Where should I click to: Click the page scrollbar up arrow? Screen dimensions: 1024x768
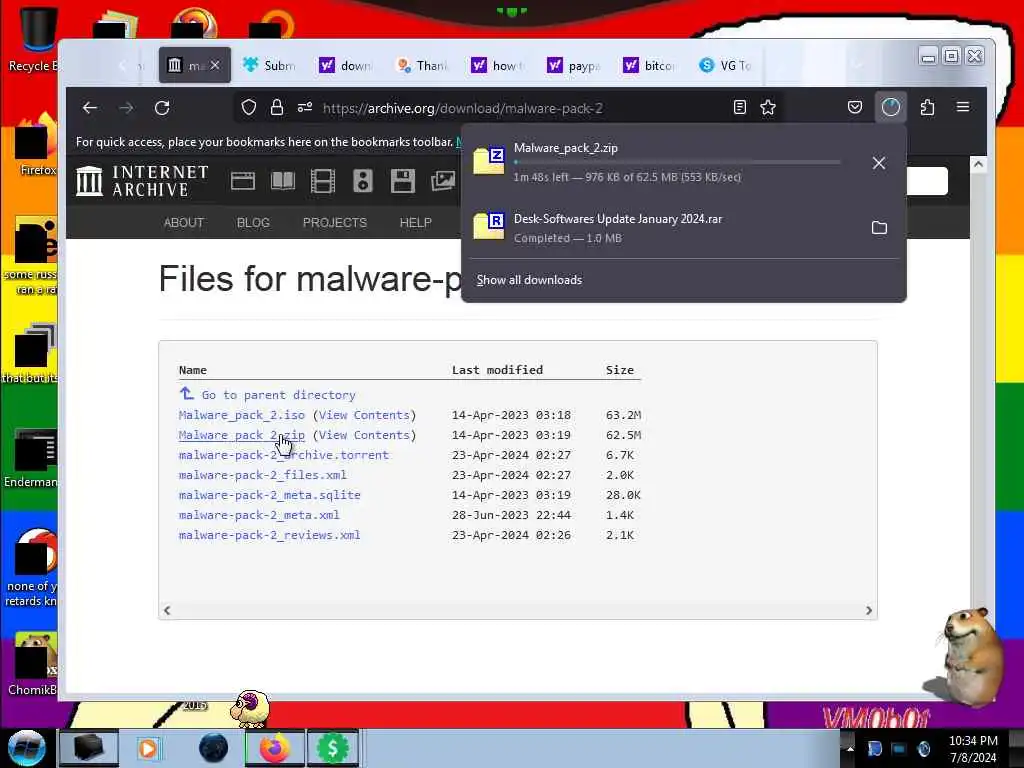point(978,164)
